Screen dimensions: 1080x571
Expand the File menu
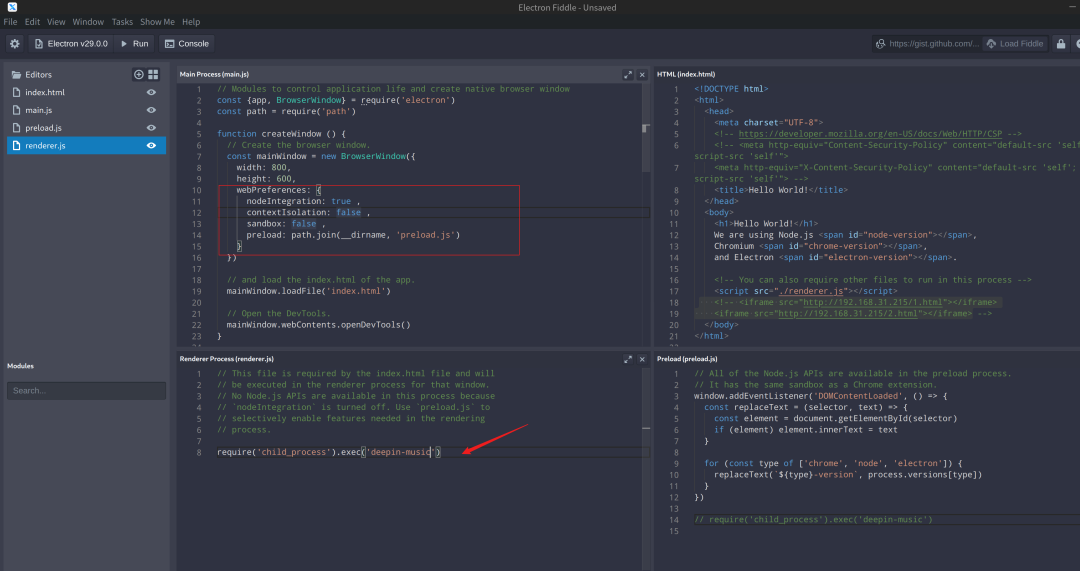coord(10,22)
